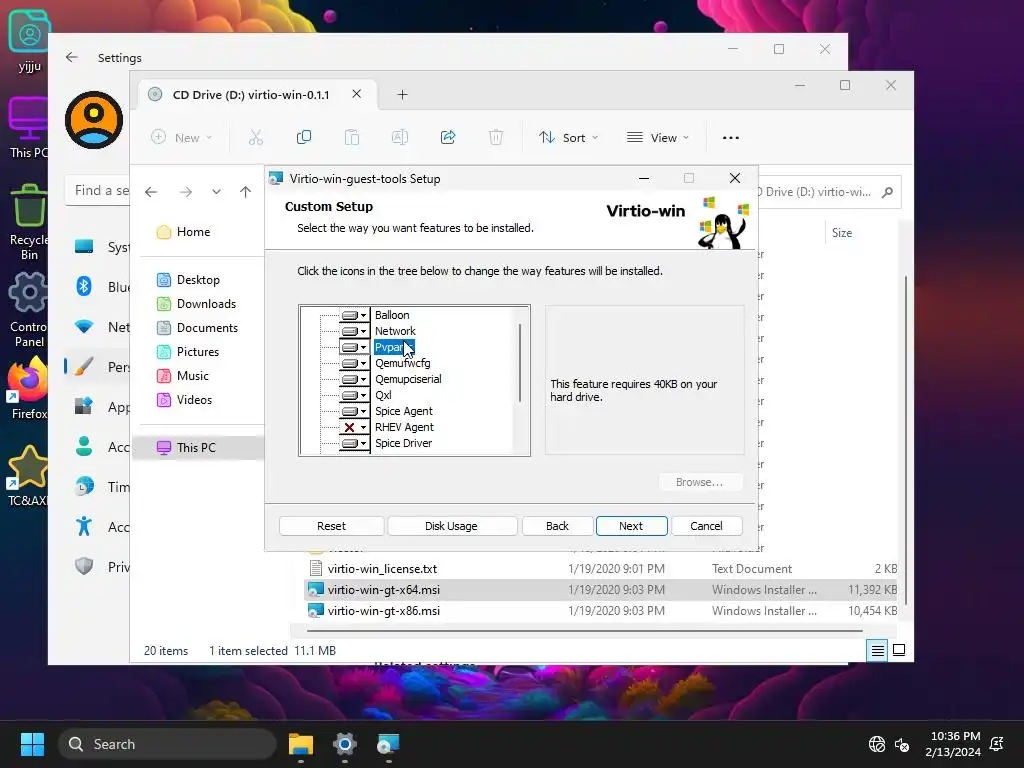Open See more options ellipsis menu
This screenshot has height=768, width=1024.
731,138
